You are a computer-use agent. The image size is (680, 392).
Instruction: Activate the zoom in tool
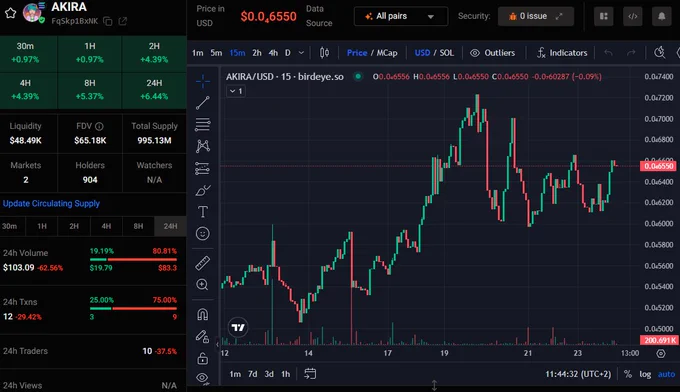(x=203, y=284)
